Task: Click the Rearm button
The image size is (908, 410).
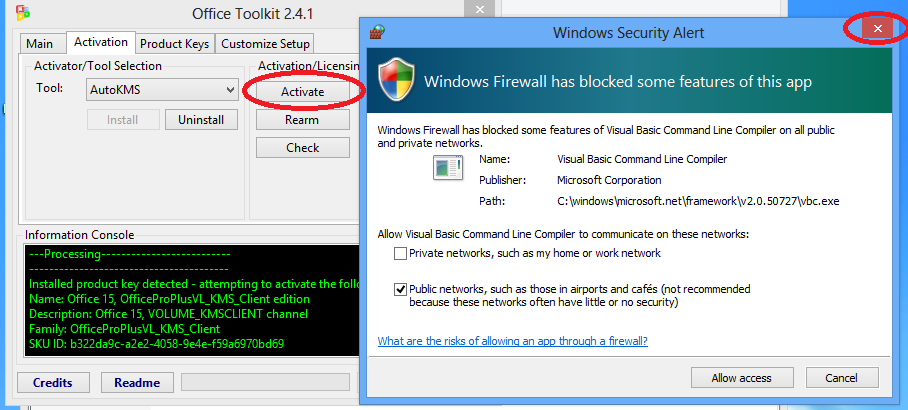Action: [302, 120]
